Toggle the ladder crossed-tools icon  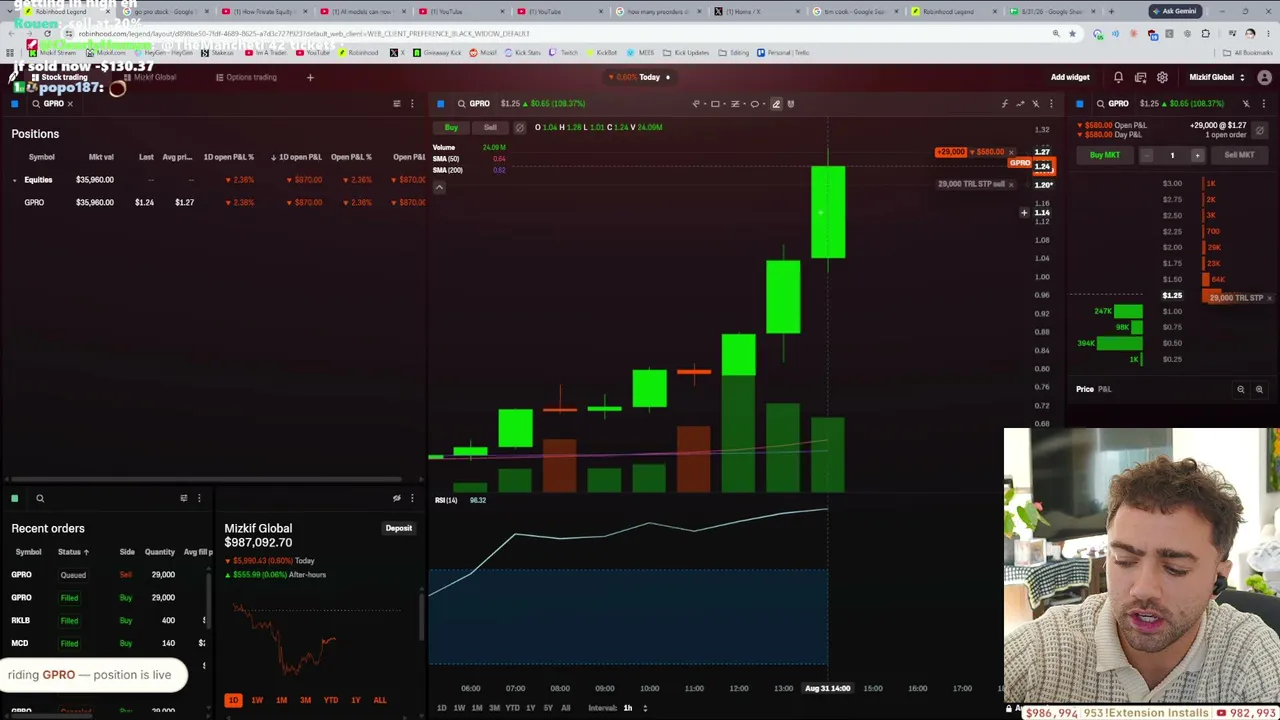[x=1246, y=103]
